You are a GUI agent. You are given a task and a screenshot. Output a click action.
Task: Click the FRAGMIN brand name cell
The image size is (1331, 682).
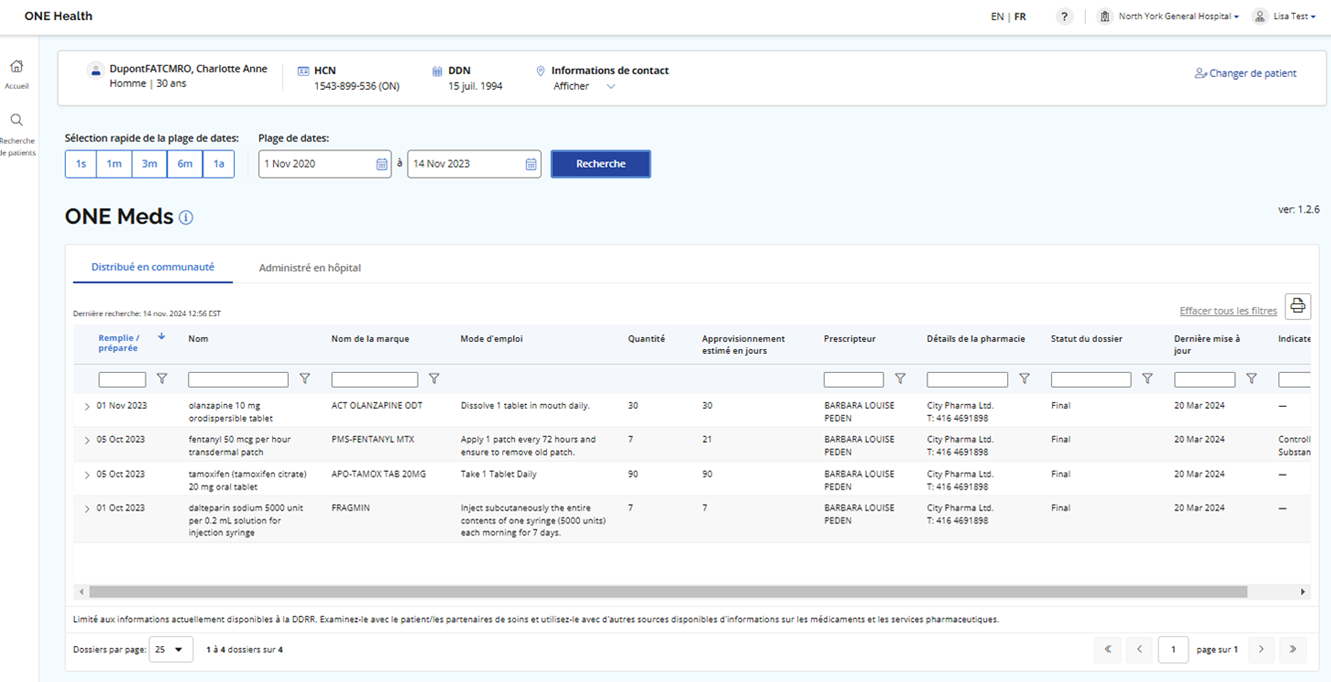[351, 508]
